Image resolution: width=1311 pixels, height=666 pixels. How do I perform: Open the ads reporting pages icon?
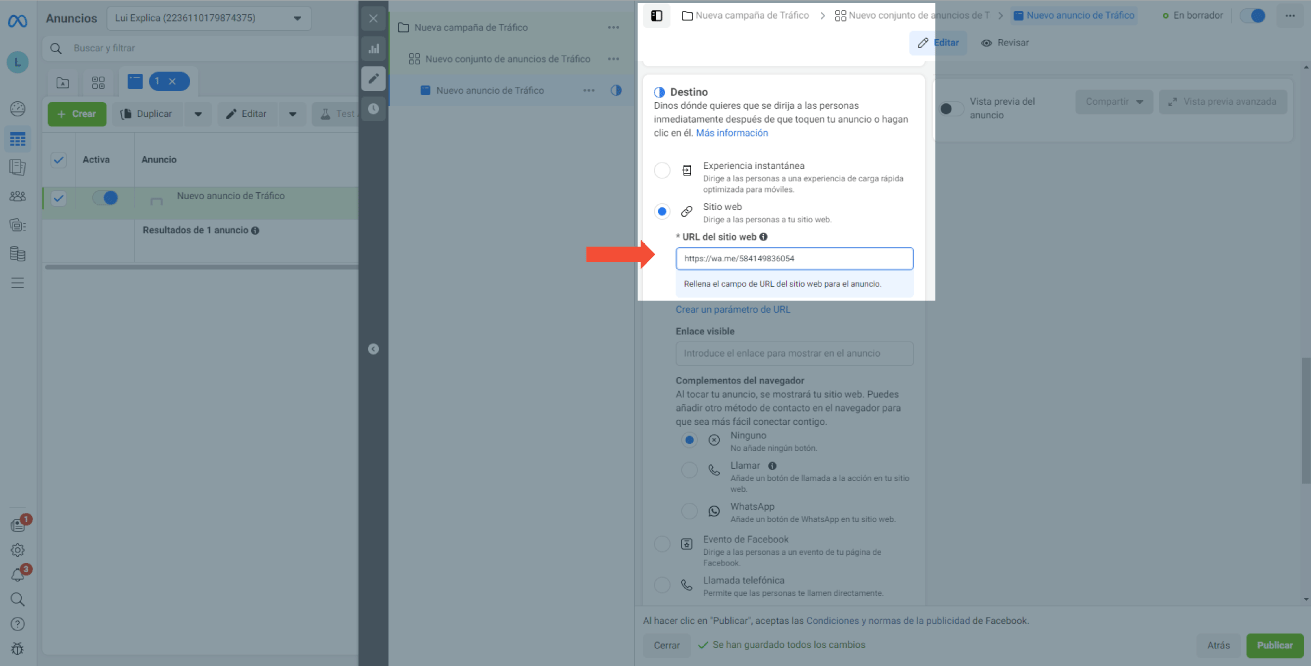[17, 167]
